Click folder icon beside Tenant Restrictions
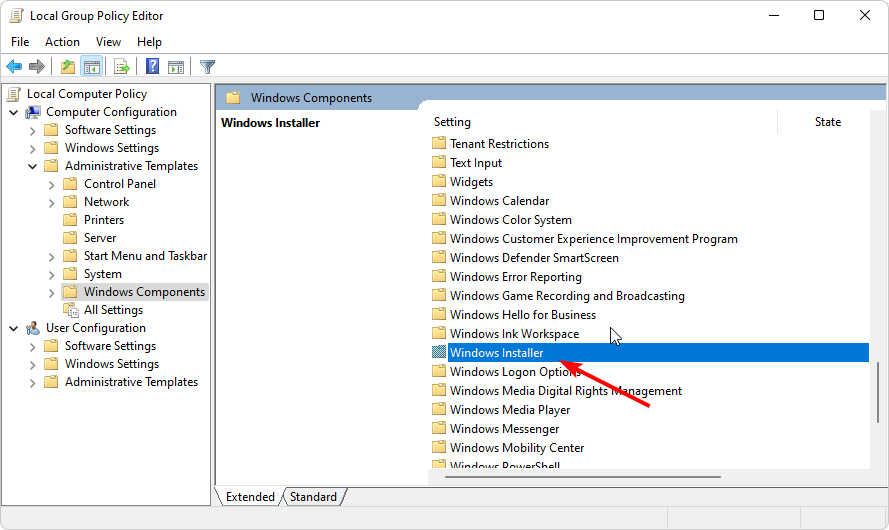The height and width of the screenshot is (530, 889). pyautogui.click(x=439, y=143)
